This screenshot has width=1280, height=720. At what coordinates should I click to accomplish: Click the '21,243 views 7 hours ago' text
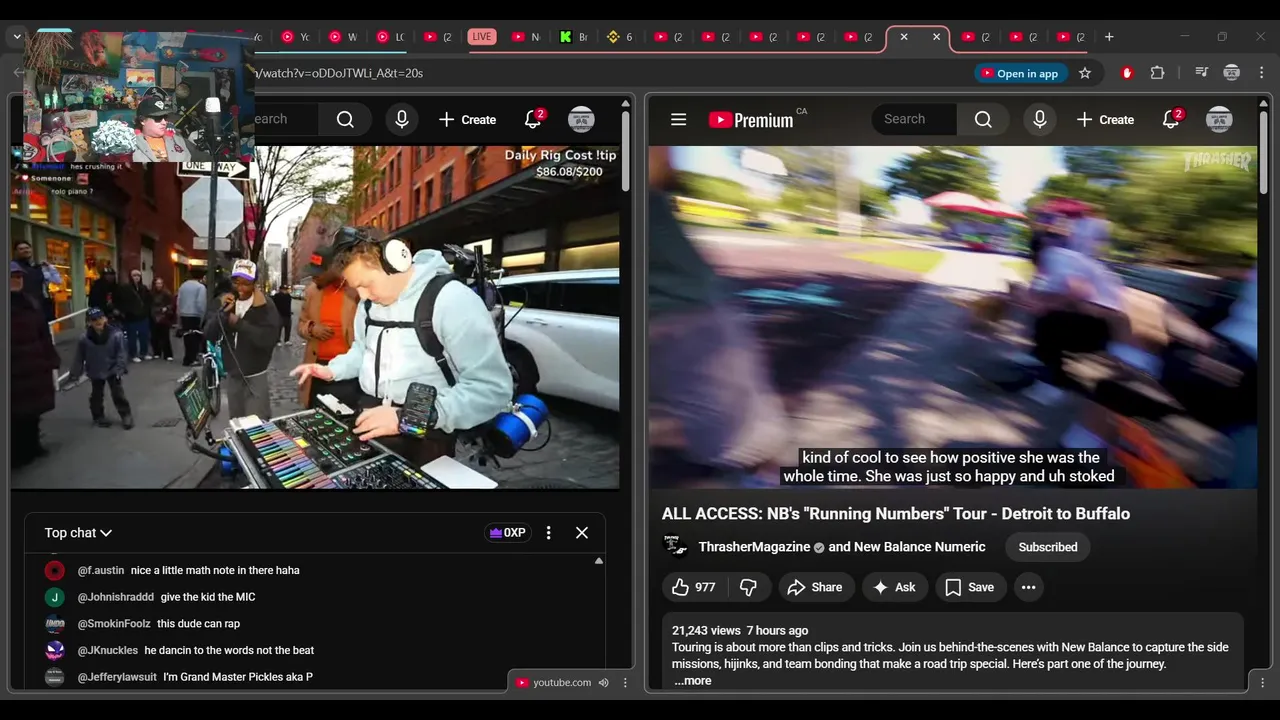coord(740,631)
